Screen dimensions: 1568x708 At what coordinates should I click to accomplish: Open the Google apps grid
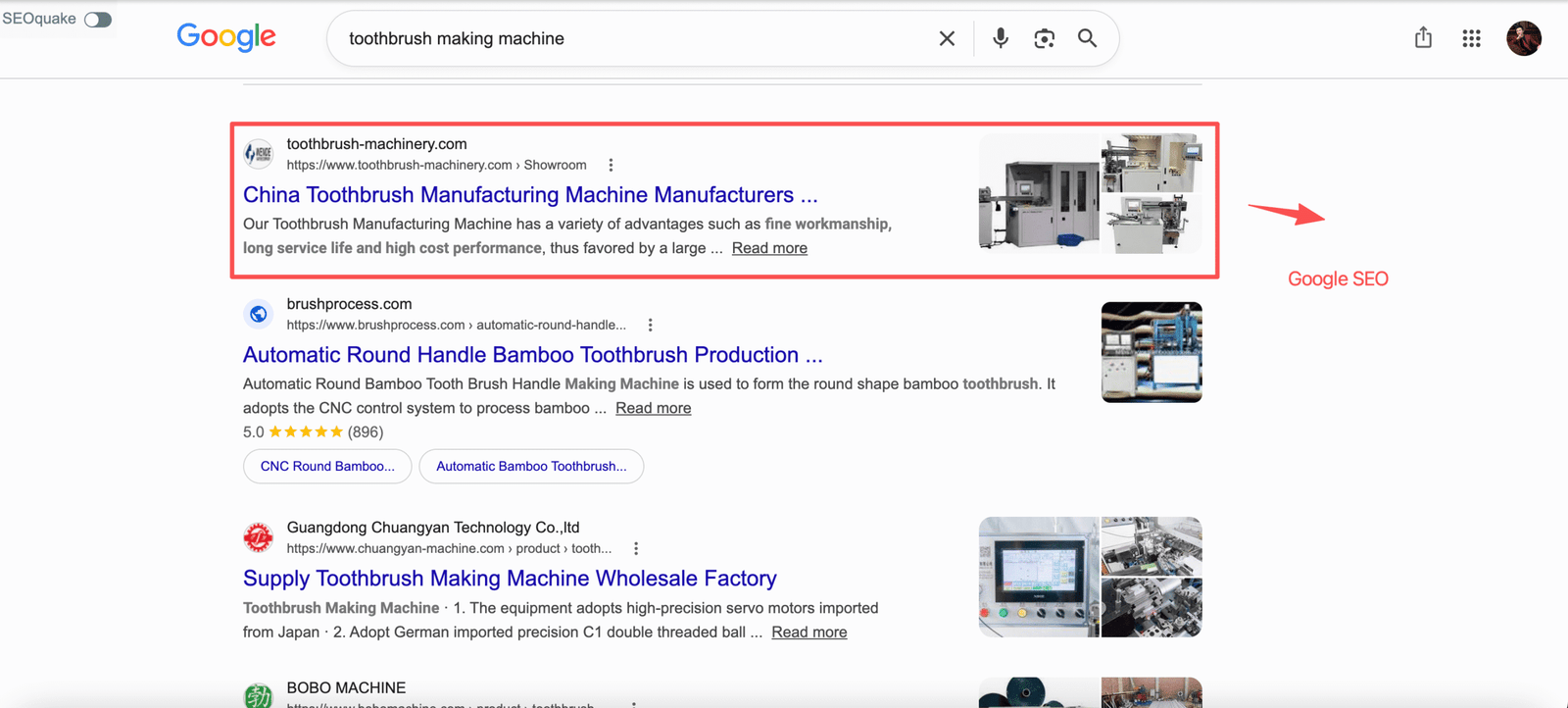[x=1471, y=38]
